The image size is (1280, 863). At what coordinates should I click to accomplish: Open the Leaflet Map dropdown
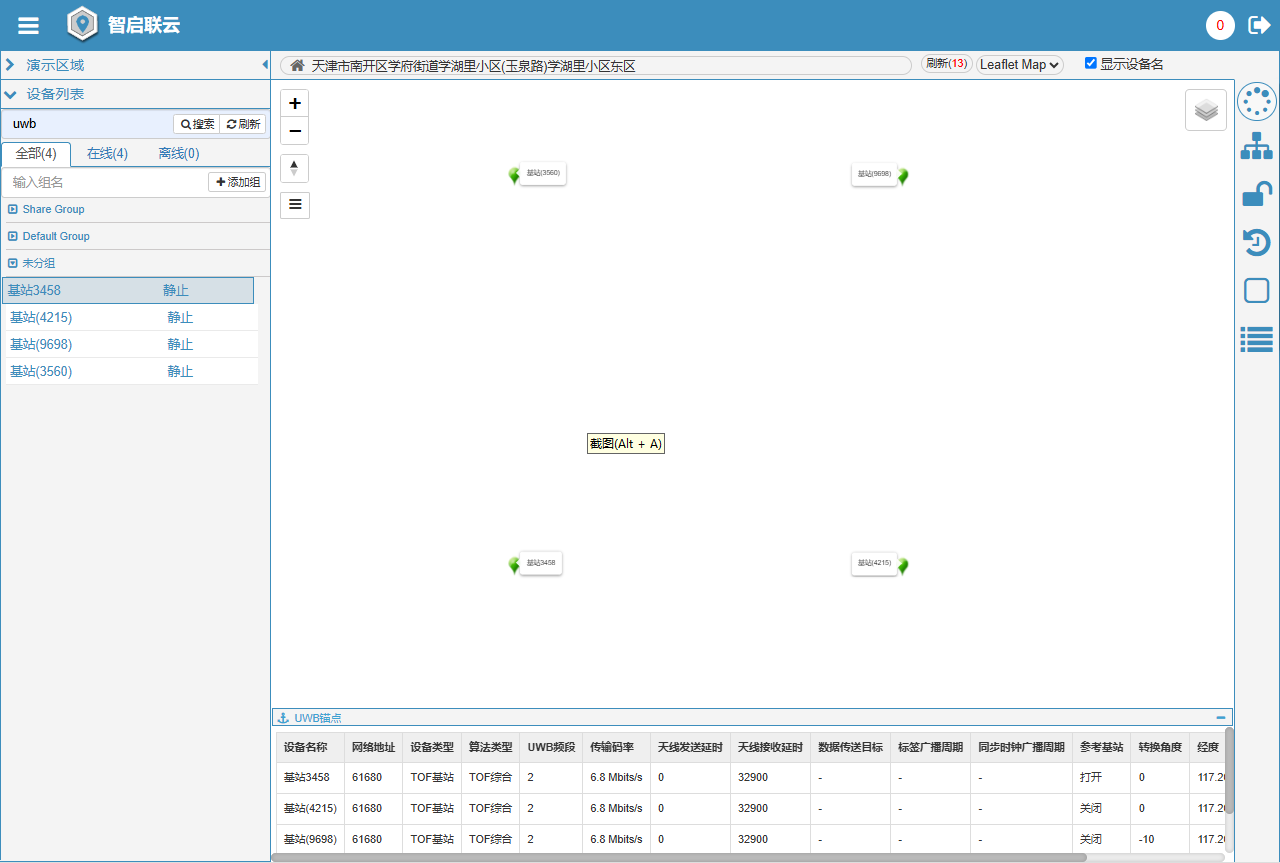[x=1020, y=65]
